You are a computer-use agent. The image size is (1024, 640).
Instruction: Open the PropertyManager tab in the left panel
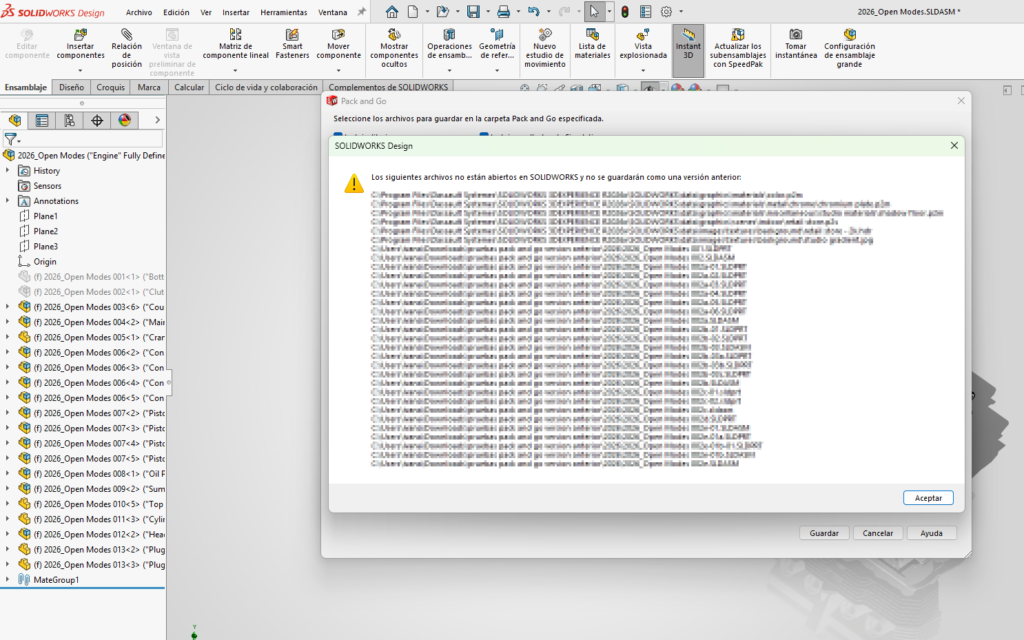tap(41, 120)
